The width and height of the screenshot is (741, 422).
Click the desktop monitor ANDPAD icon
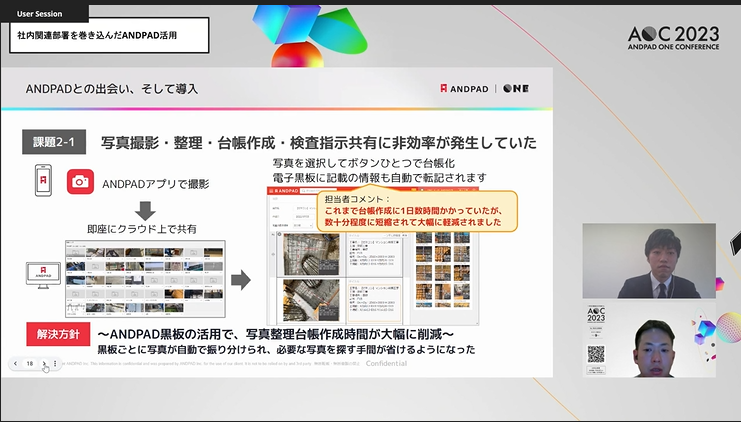pos(43,275)
